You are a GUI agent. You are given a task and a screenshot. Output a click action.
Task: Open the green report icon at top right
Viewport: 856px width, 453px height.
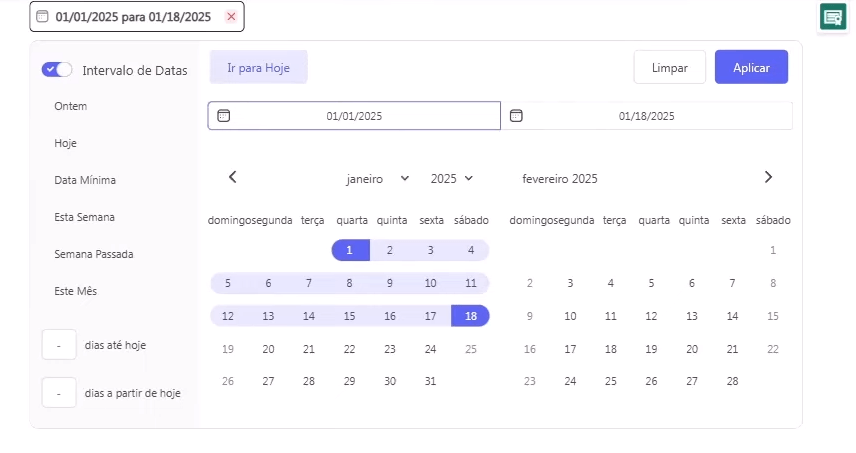coord(833,17)
